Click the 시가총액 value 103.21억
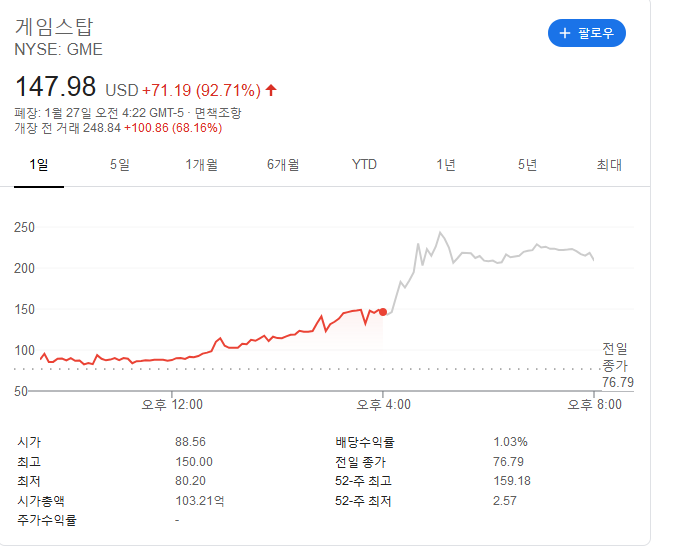 point(200,500)
